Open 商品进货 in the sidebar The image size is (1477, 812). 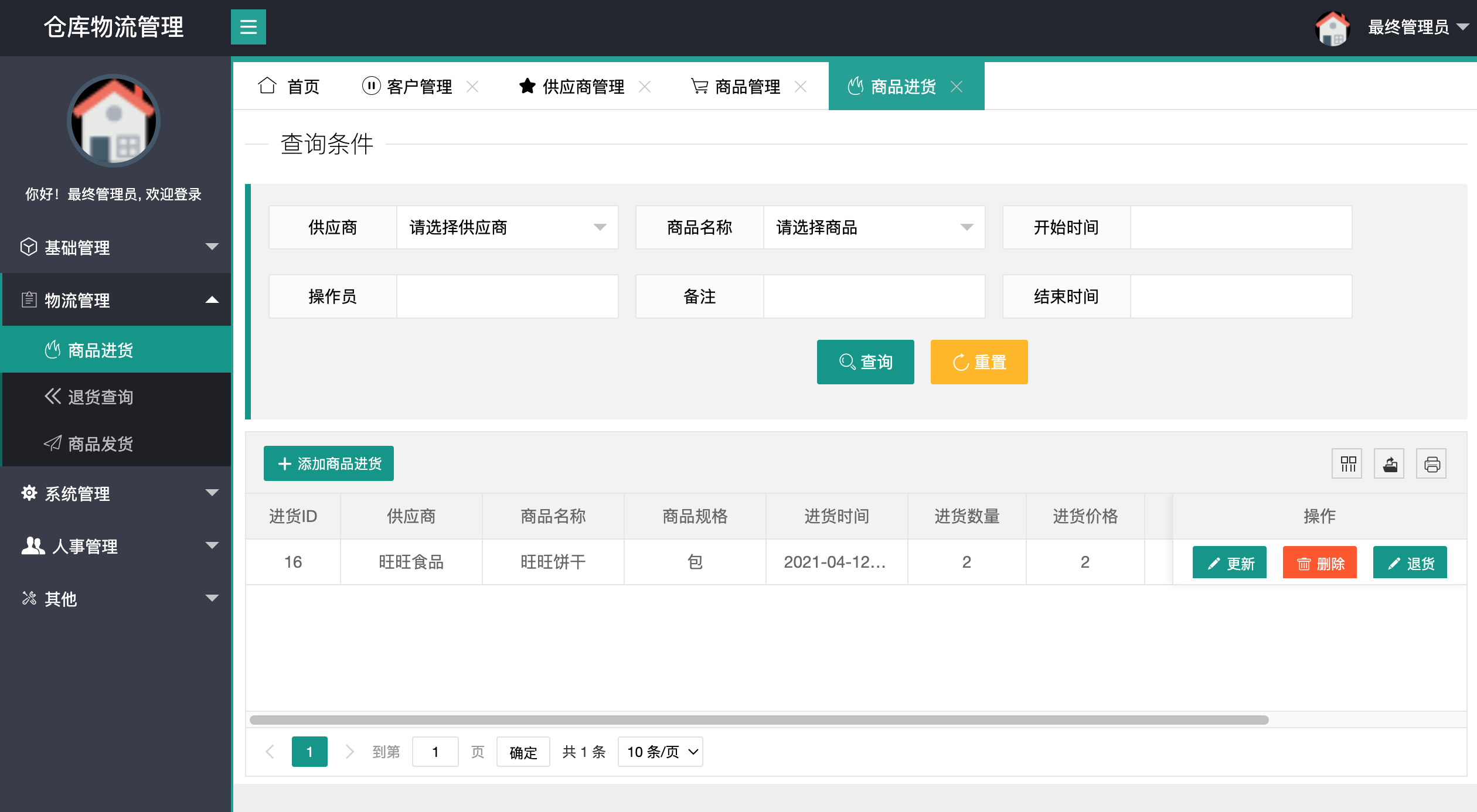coord(115,350)
